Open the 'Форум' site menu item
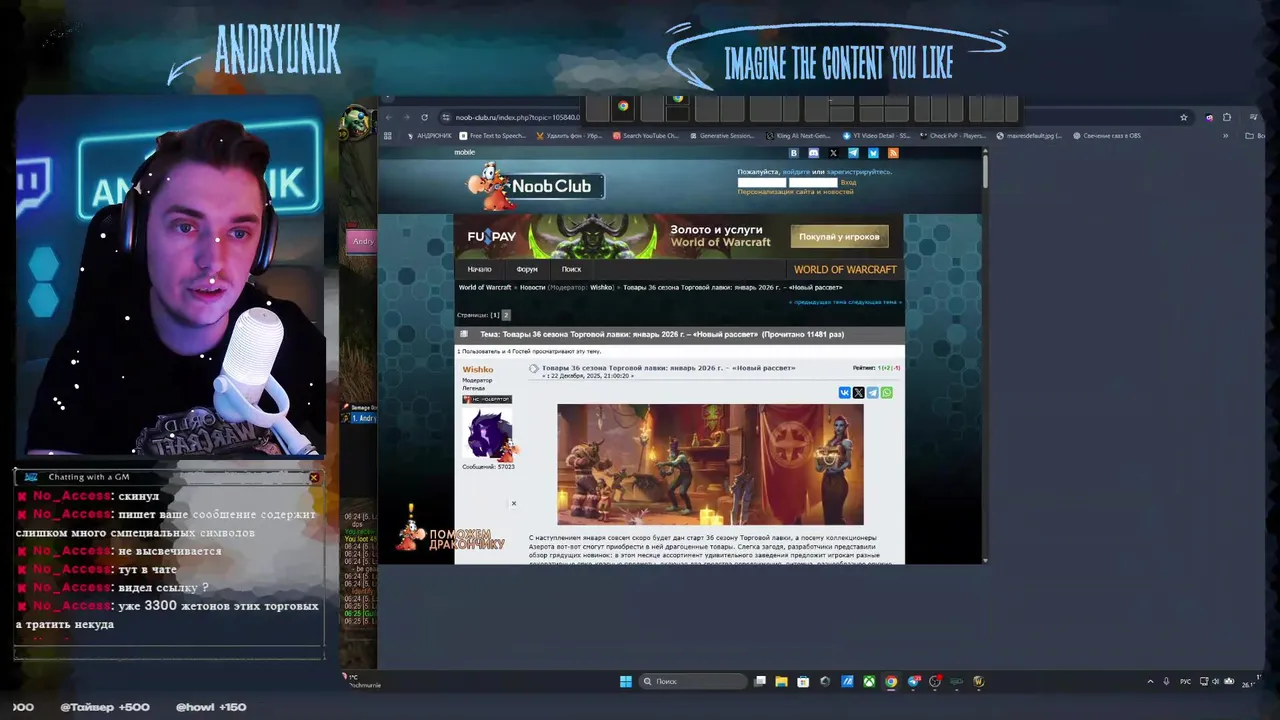The height and width of the screenshot is (720, 1280). pos(527,269)
